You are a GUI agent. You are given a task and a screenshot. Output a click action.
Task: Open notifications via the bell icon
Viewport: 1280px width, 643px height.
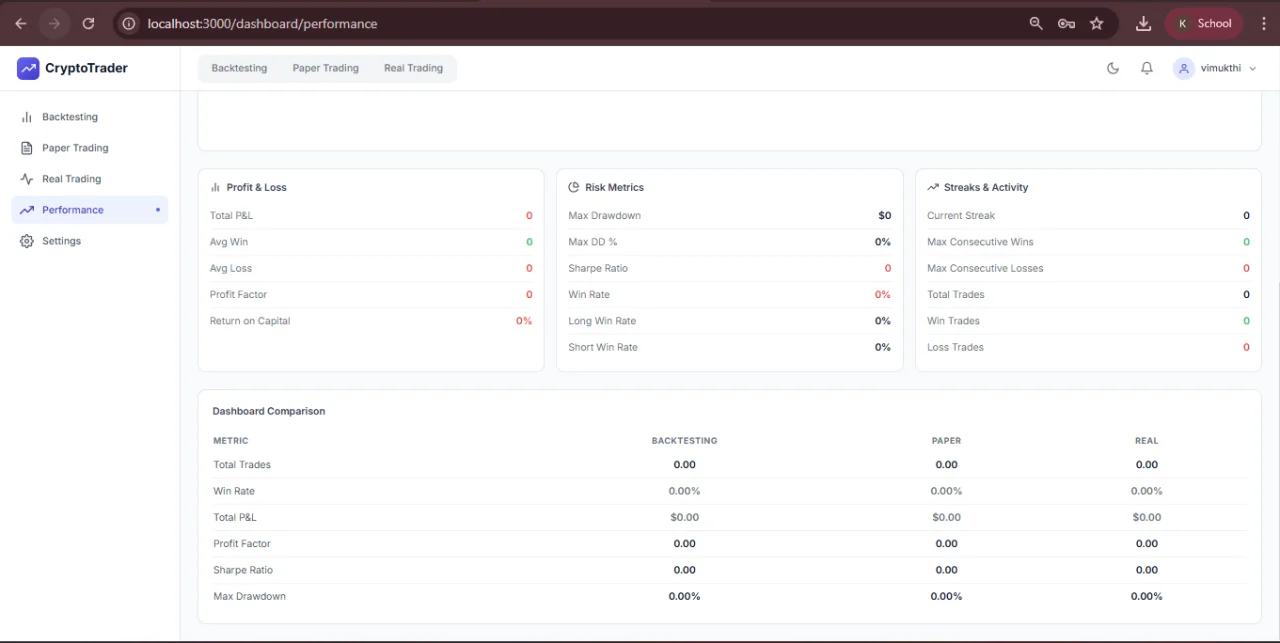(x=1147, y=68)
